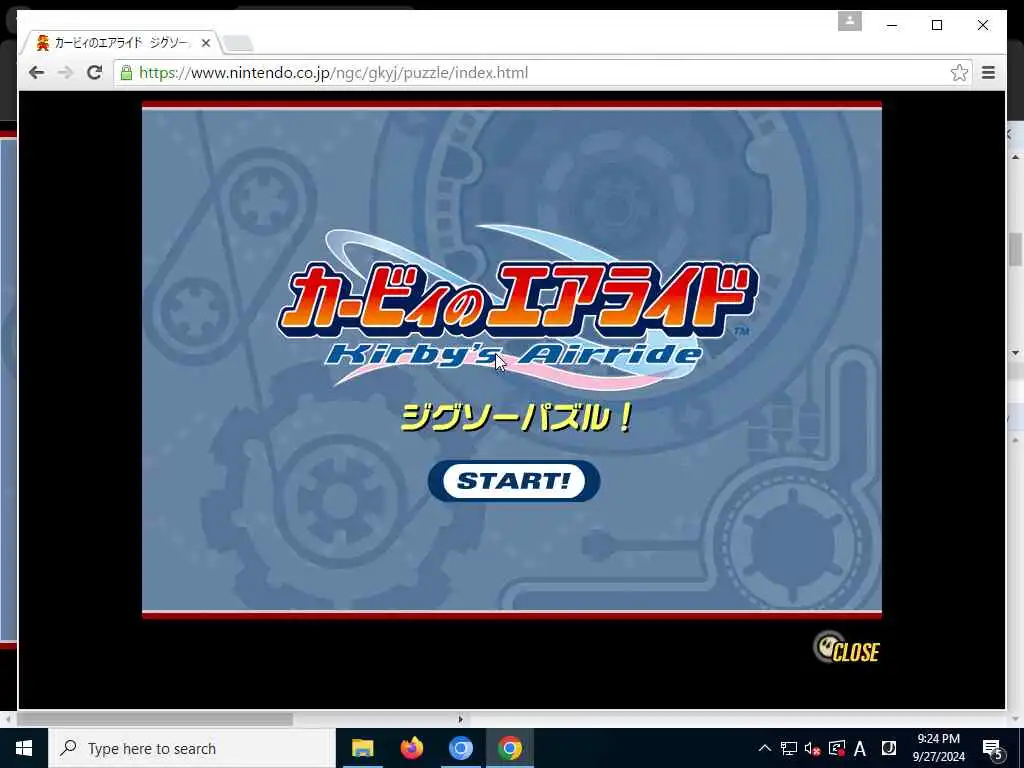Click the muted volume tray icon
Viewport: 1024px width, 768px height.
pos(812,748)
